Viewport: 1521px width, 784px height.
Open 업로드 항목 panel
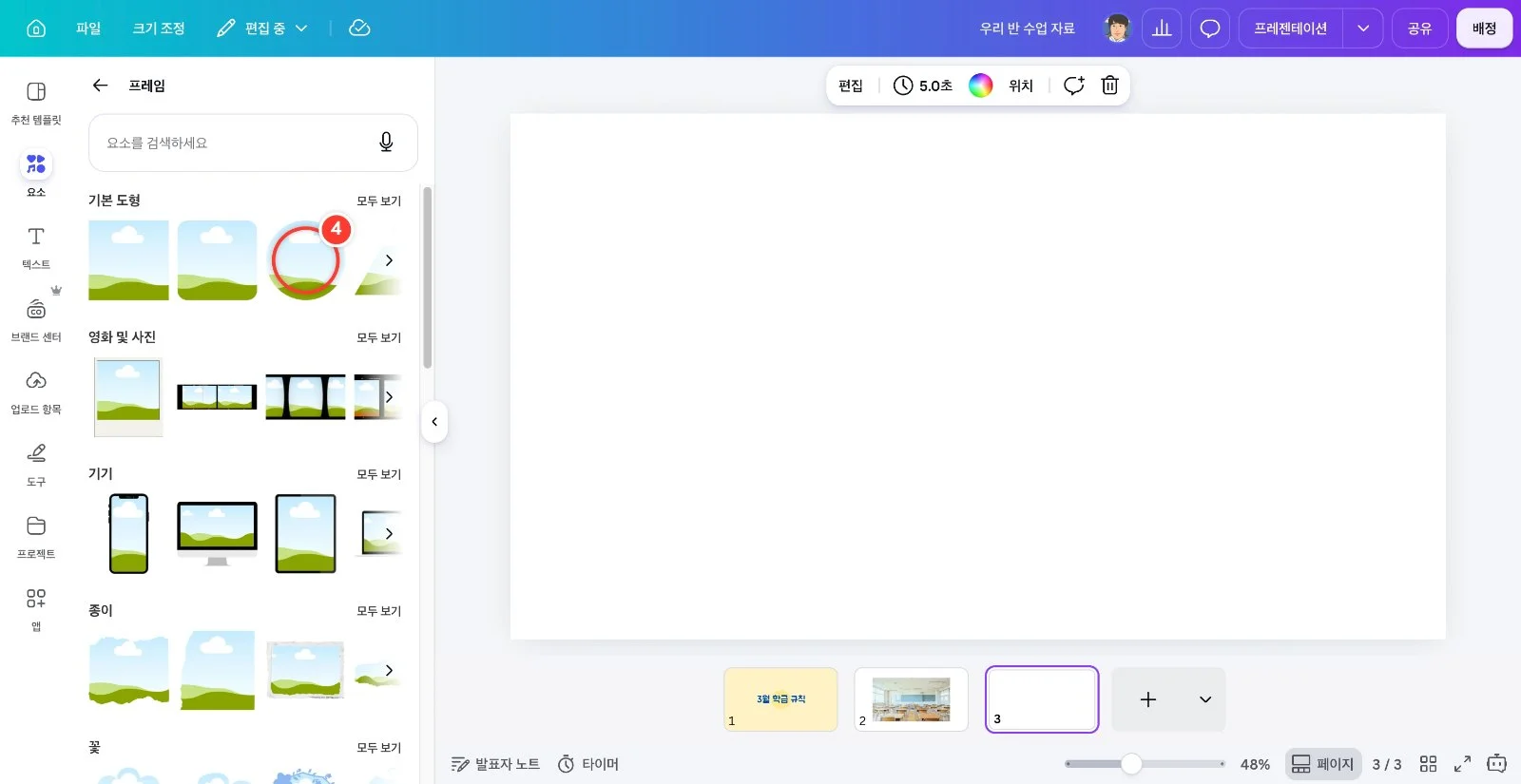tap(36, 392)
